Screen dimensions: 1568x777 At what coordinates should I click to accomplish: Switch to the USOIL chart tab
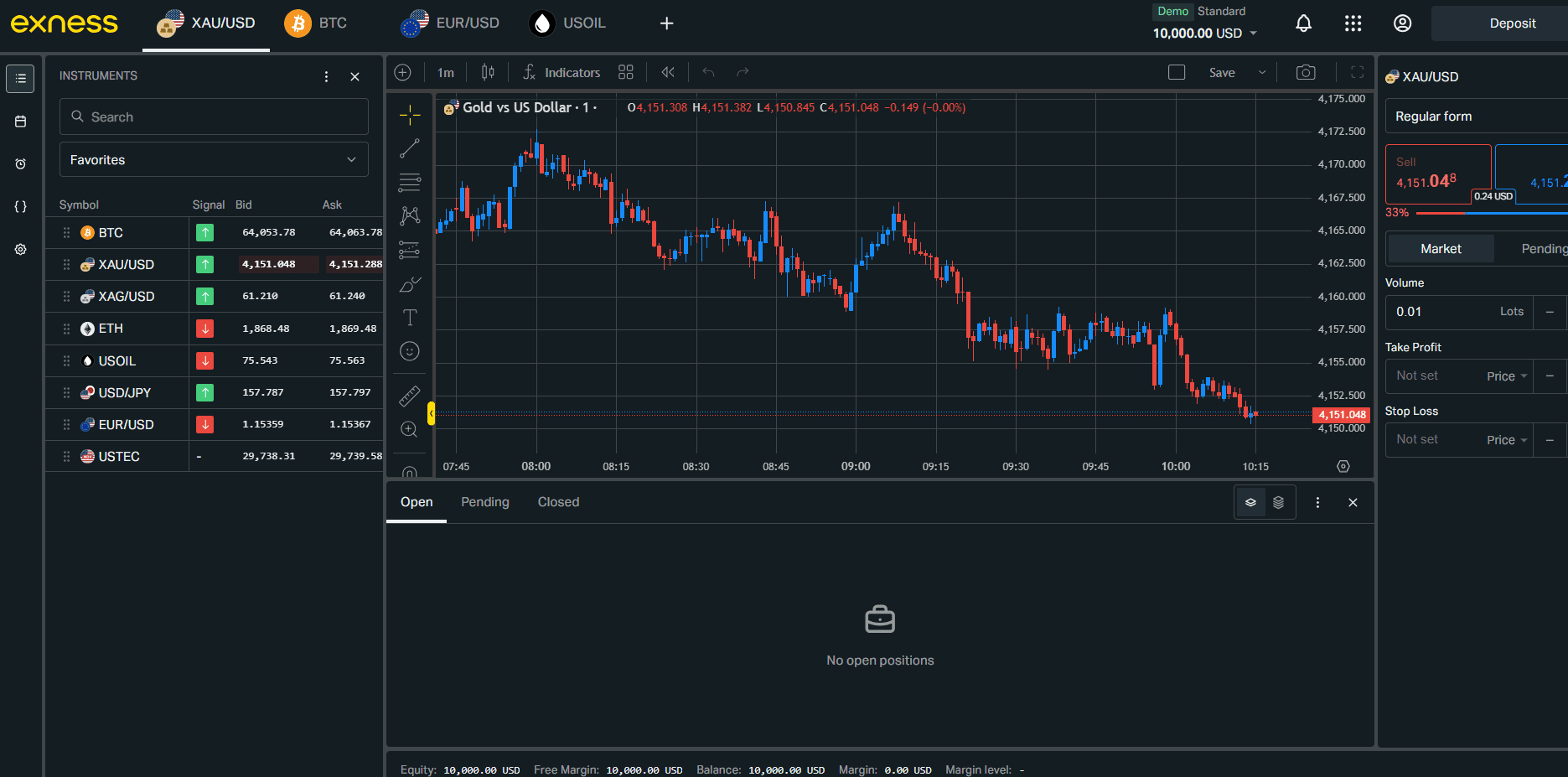click(x=568, y=23)
